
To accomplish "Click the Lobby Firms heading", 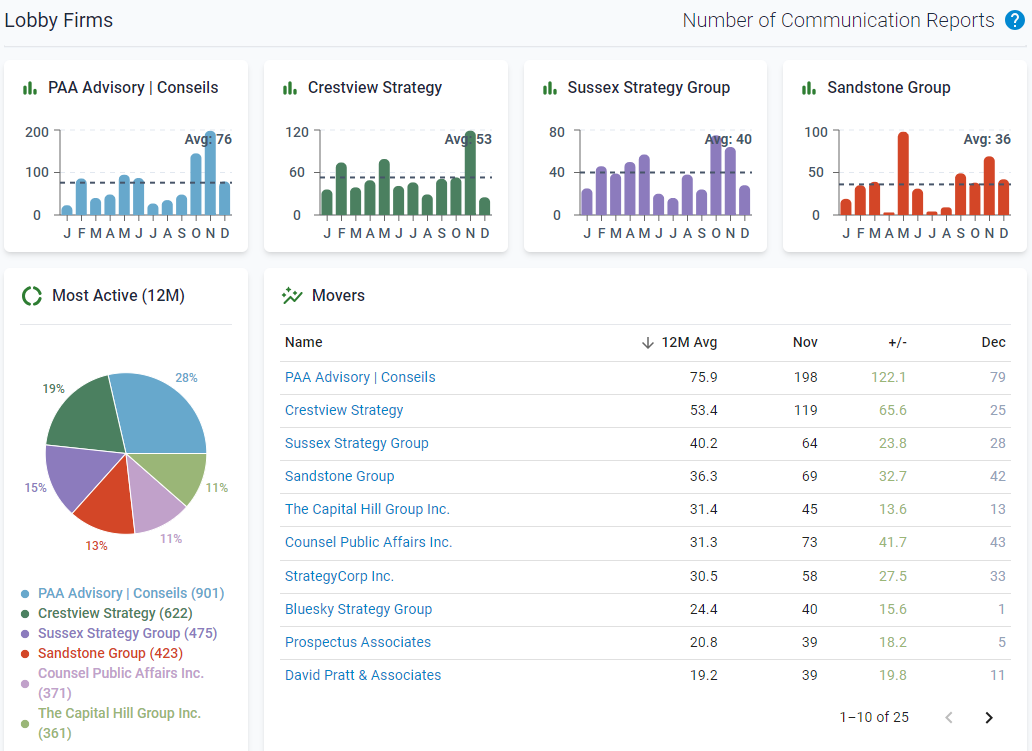I will tap(59, 20).
